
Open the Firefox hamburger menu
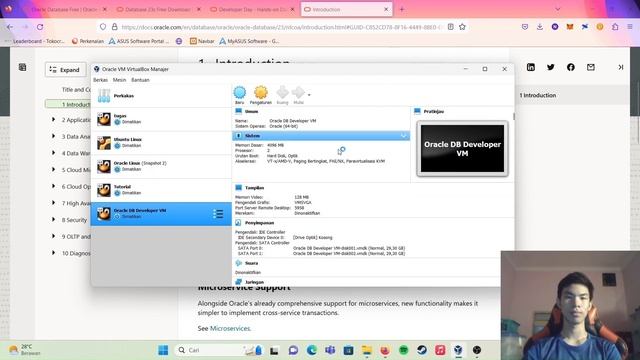630,27
